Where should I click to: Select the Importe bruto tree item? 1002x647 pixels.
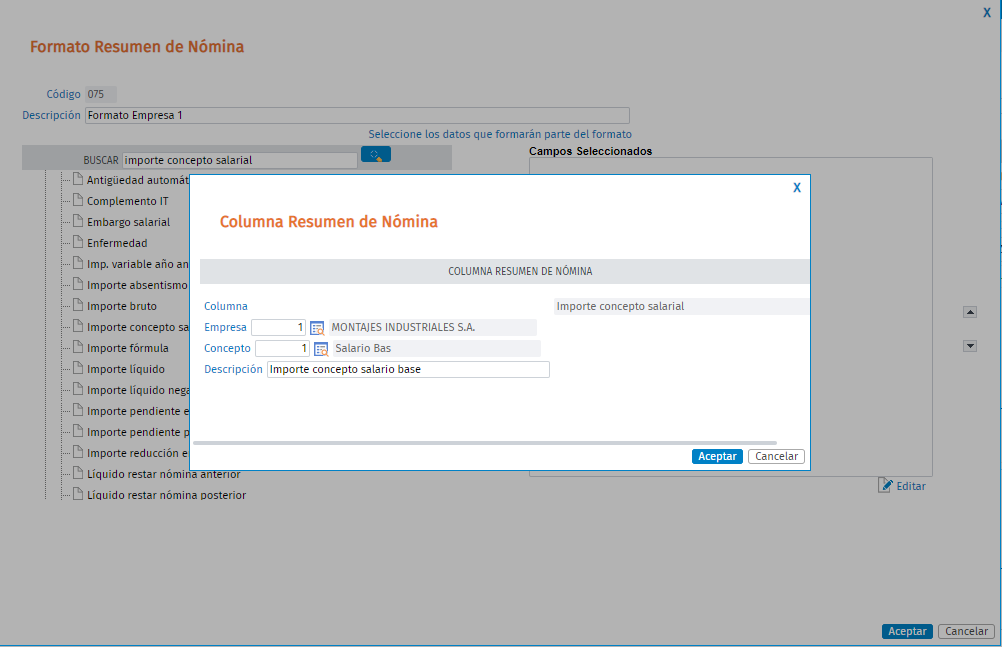click(121, 306)
